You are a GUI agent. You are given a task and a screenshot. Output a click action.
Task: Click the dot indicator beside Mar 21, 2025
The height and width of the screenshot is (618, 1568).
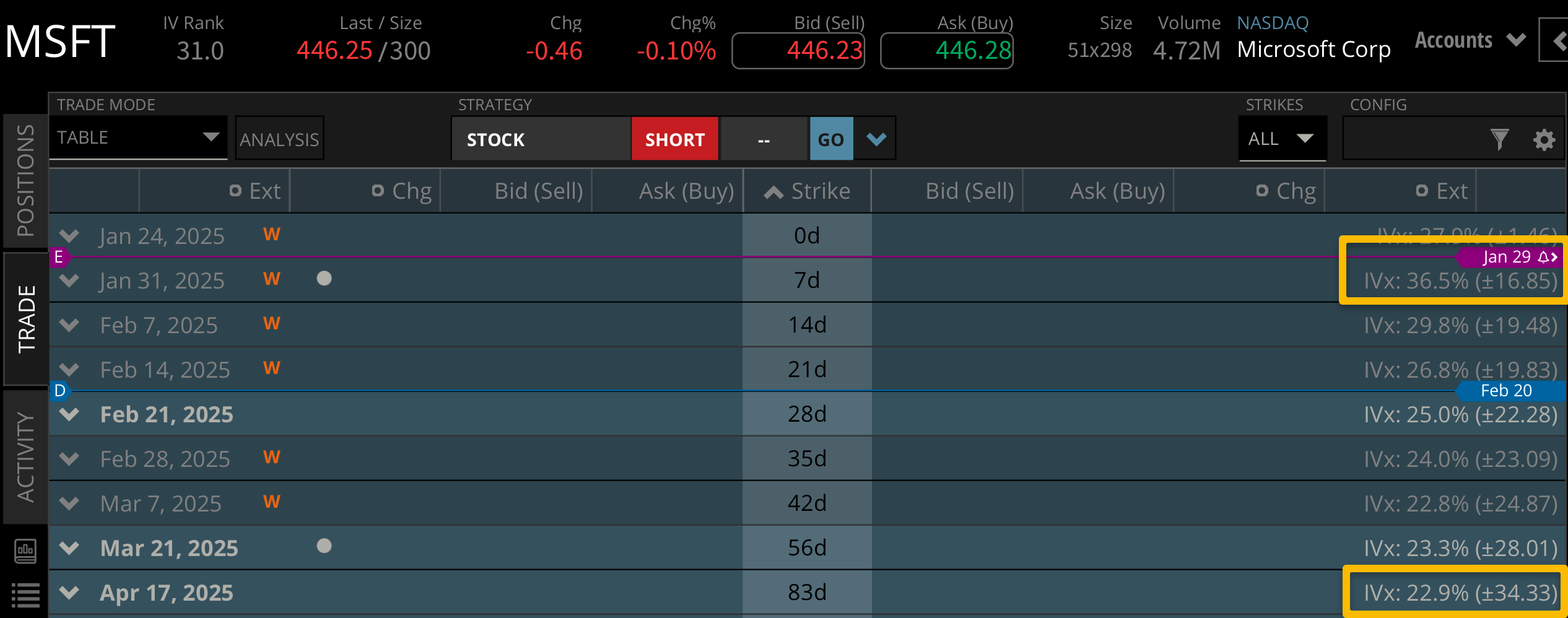point(323,547)
